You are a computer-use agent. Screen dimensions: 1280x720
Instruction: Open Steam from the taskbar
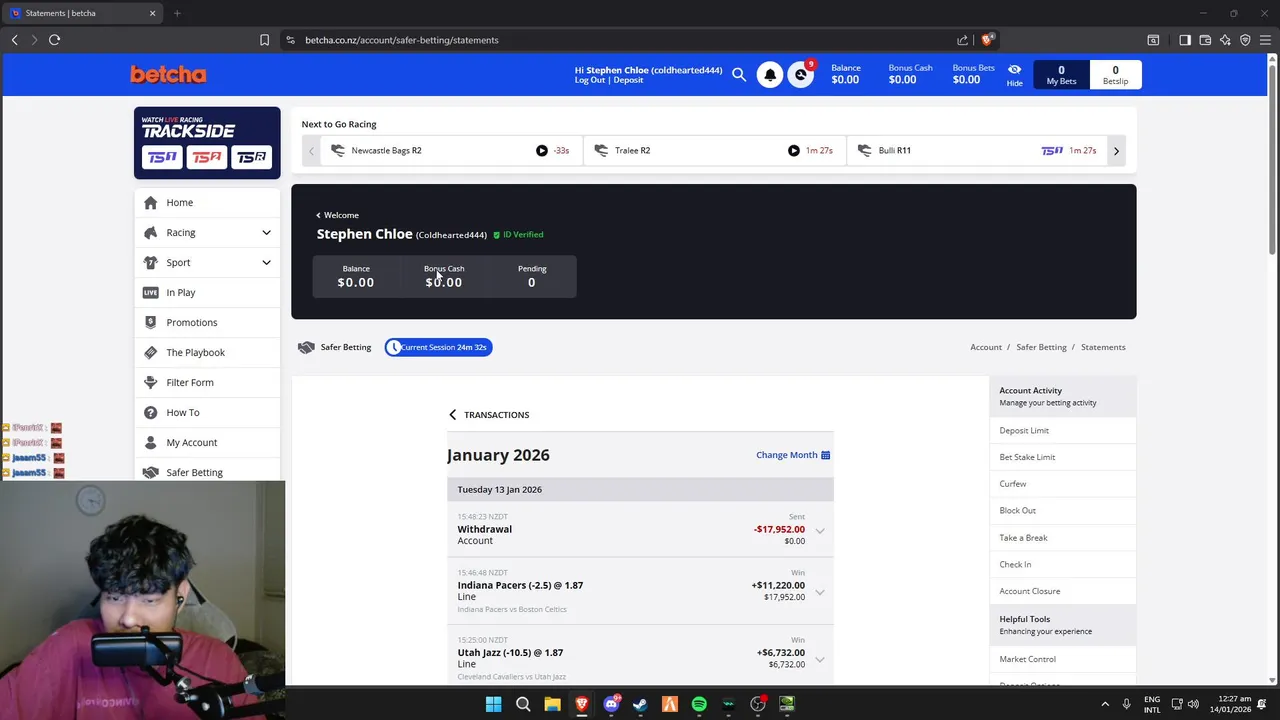640,704
